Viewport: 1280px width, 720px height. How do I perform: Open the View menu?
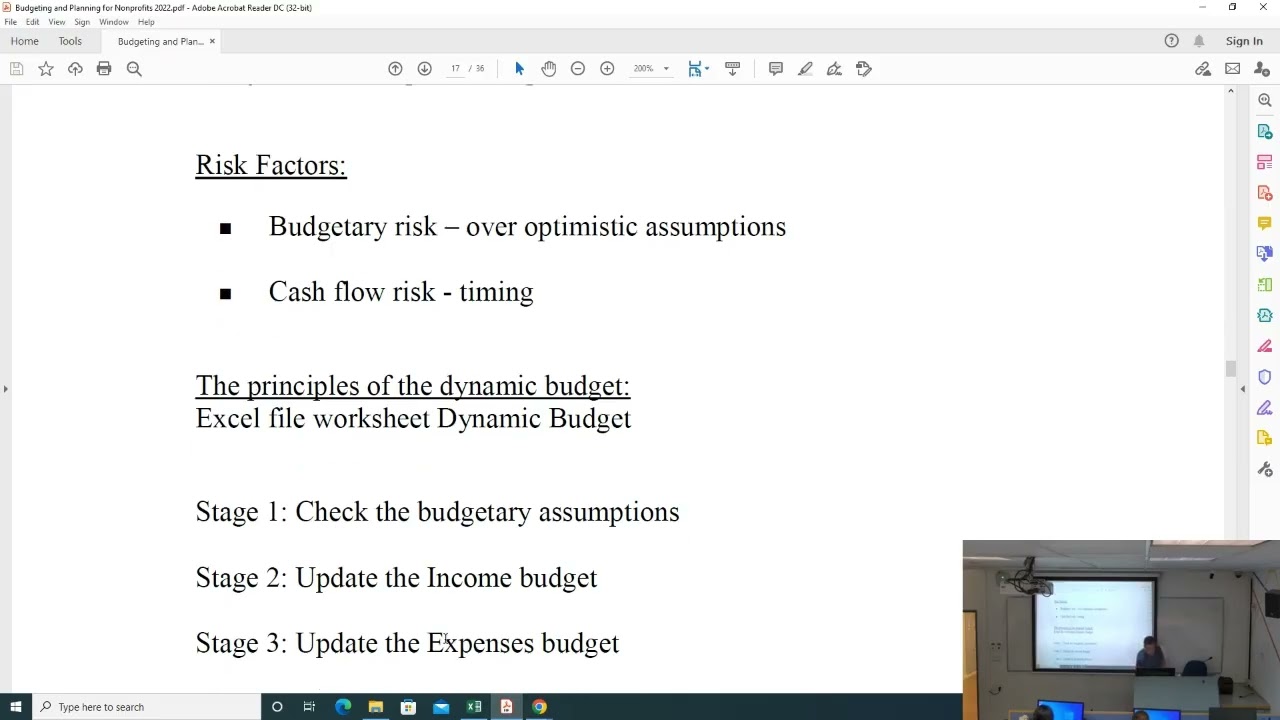coord(57,22)
